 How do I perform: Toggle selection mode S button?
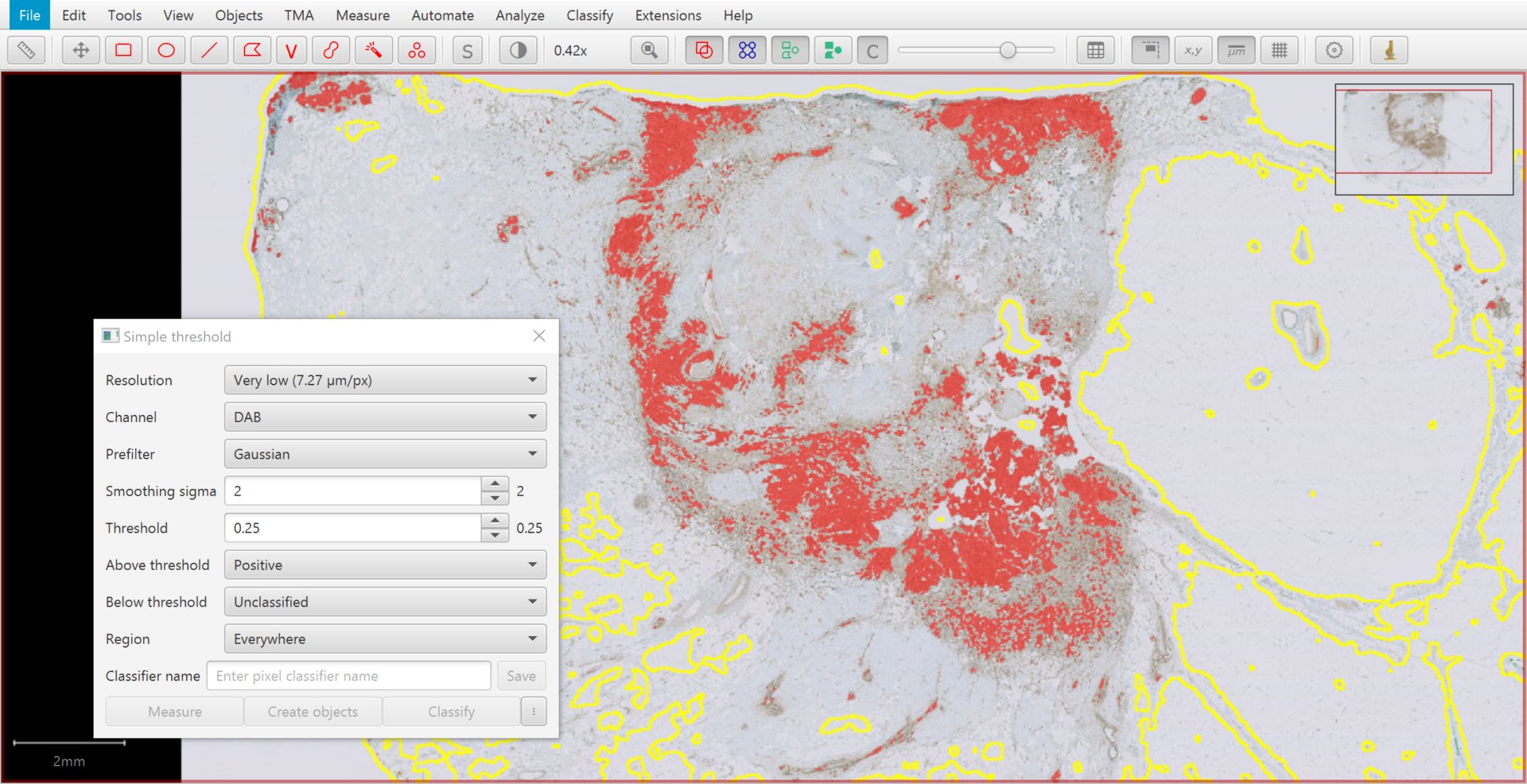(x=468, y=50)
